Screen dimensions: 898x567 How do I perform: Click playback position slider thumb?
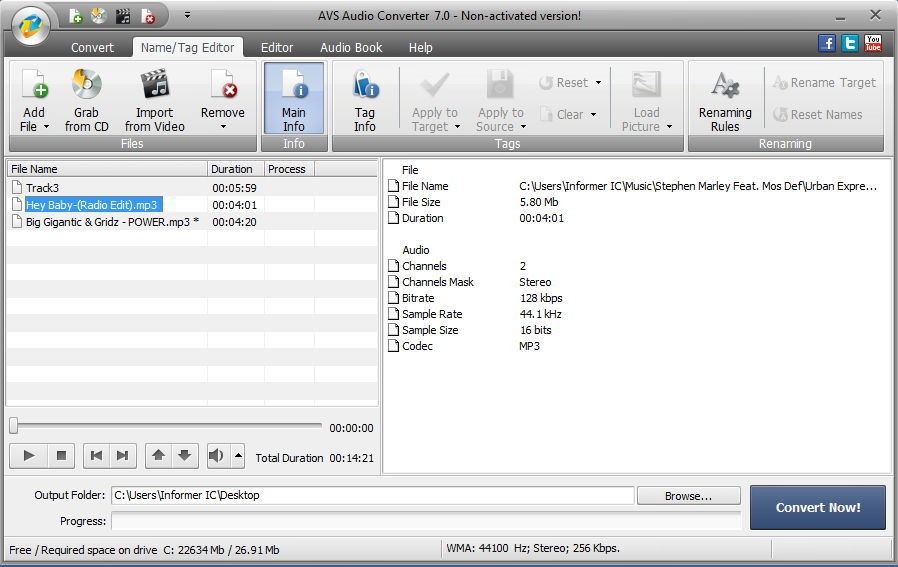point(14,426)
